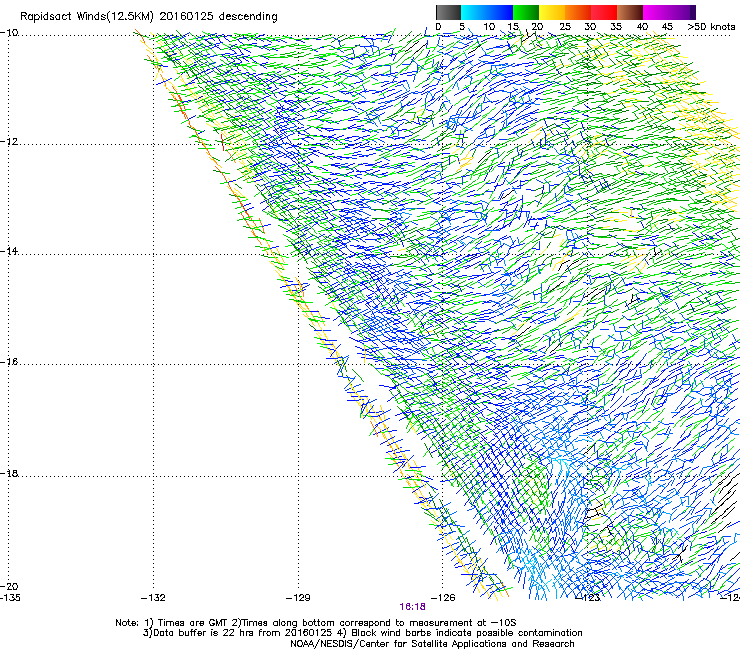The height and width of the screenshot is (650, 740).
Task: Click the '-132' longitude axis label
Action: (x=153, y=598)
